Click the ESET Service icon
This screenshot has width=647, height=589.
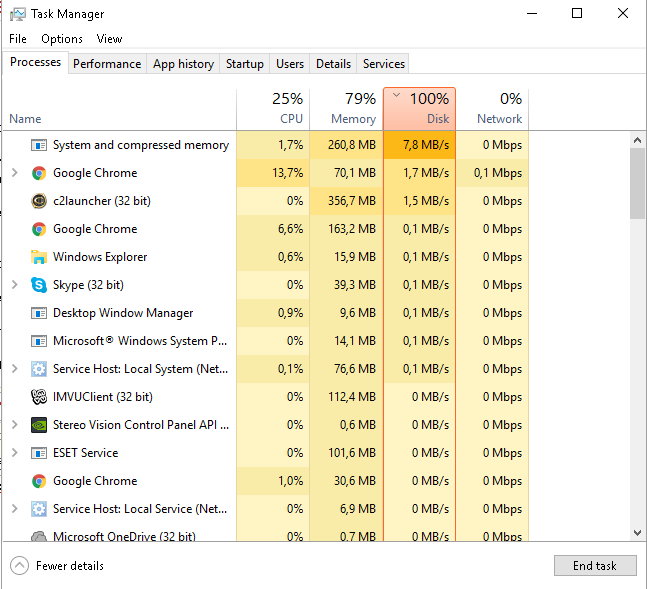point(39,453)
